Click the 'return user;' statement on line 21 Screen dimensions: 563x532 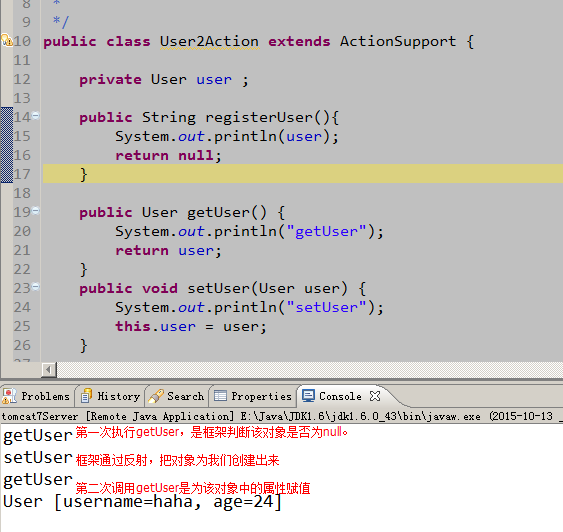168,250
